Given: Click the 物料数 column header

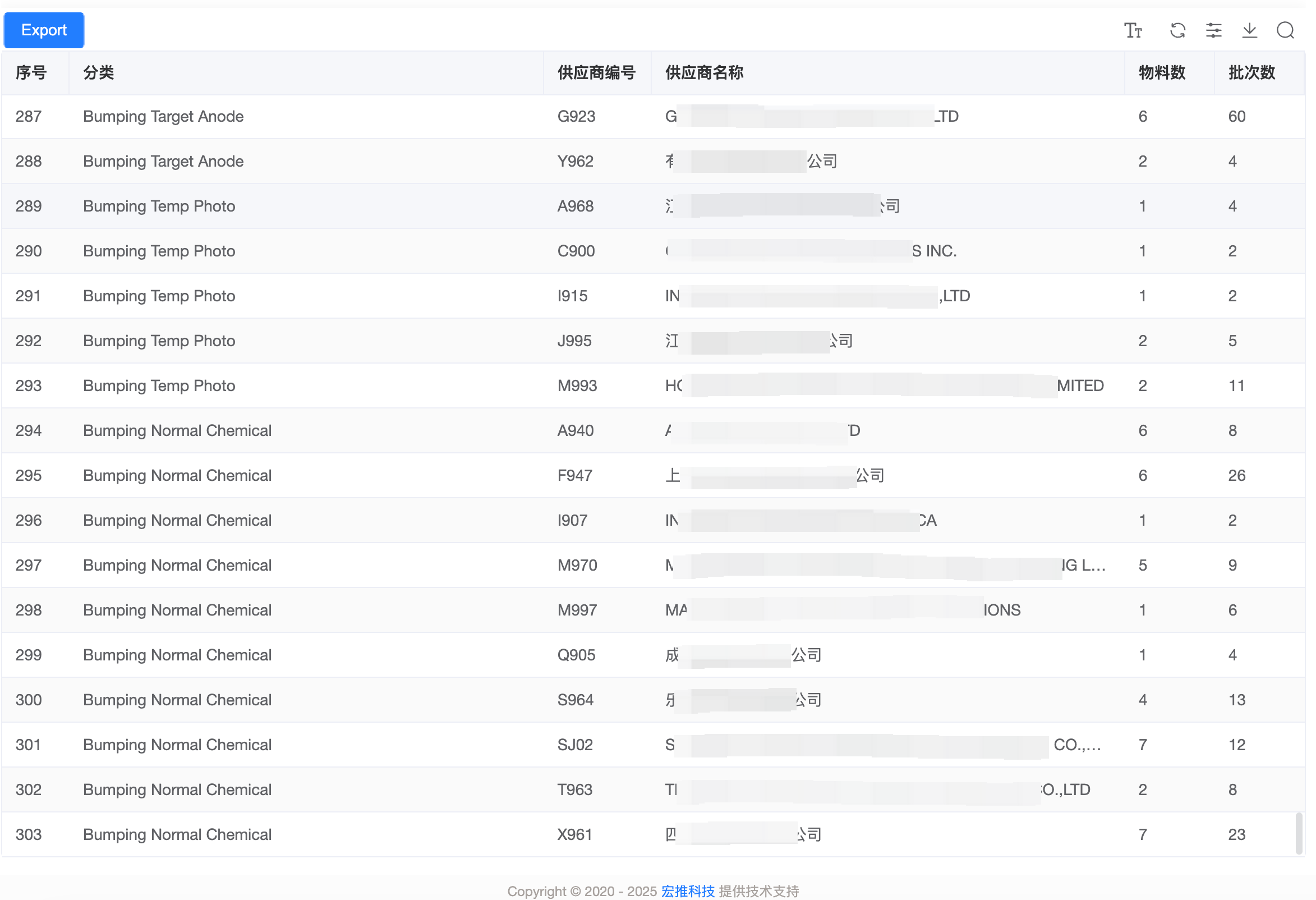Looking at the screenshot, I should (1161, 72).
